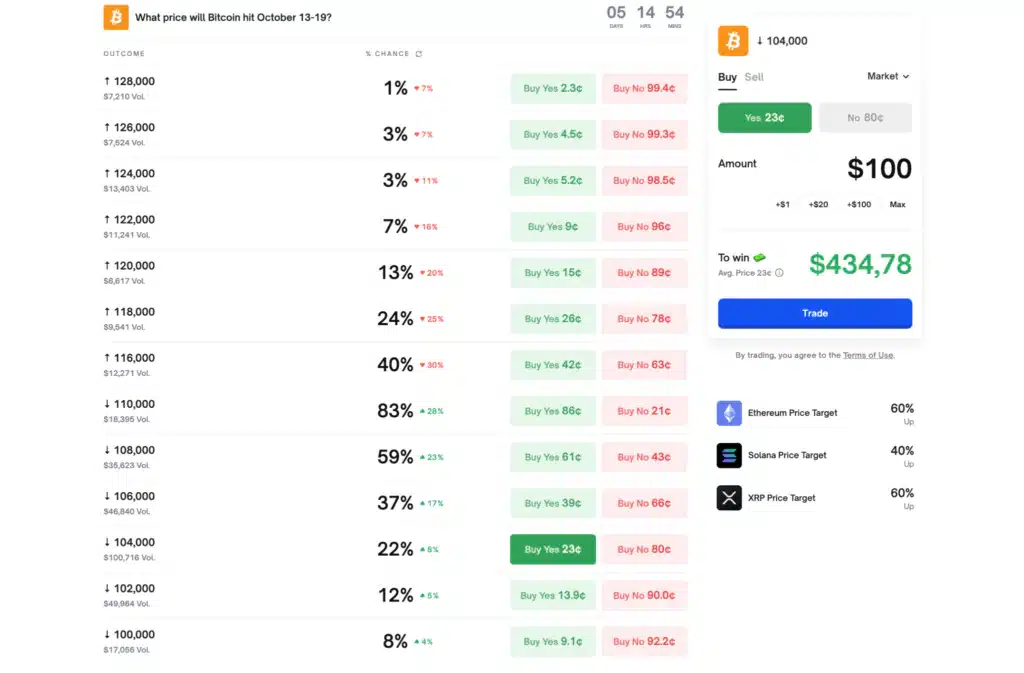
Task: Click the $100 Amount field
Action: [879, 168]
